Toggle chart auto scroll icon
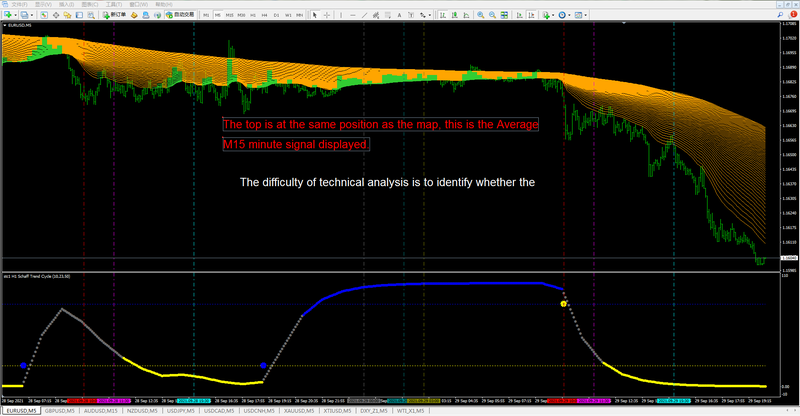Screen dimensions: 800x416 519,15
